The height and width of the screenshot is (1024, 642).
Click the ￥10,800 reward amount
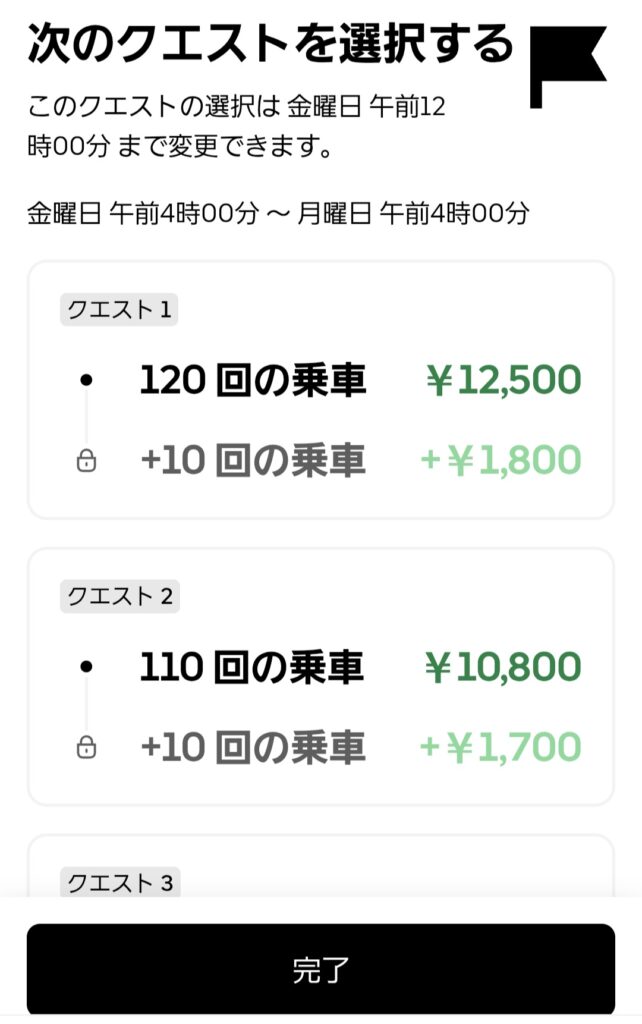pyautogui.click(x=503, y=667)
